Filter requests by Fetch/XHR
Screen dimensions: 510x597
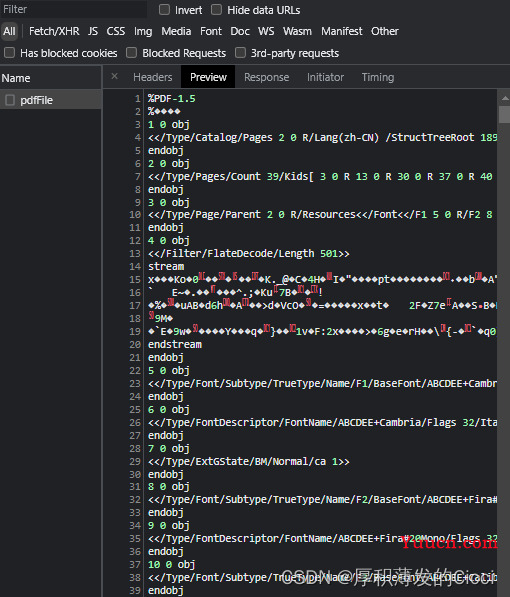click(54, 31)
